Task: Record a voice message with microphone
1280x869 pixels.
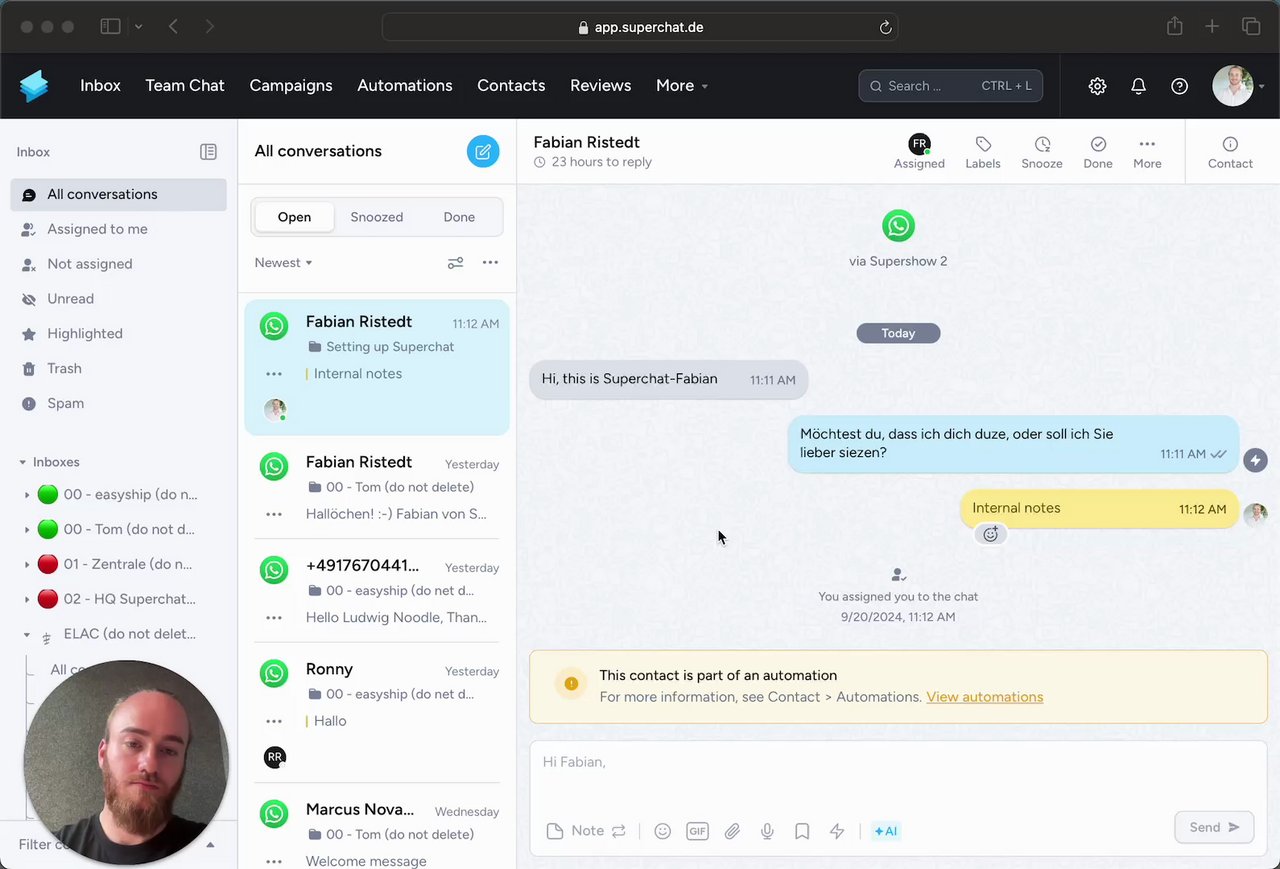Action: click(767, 830)
